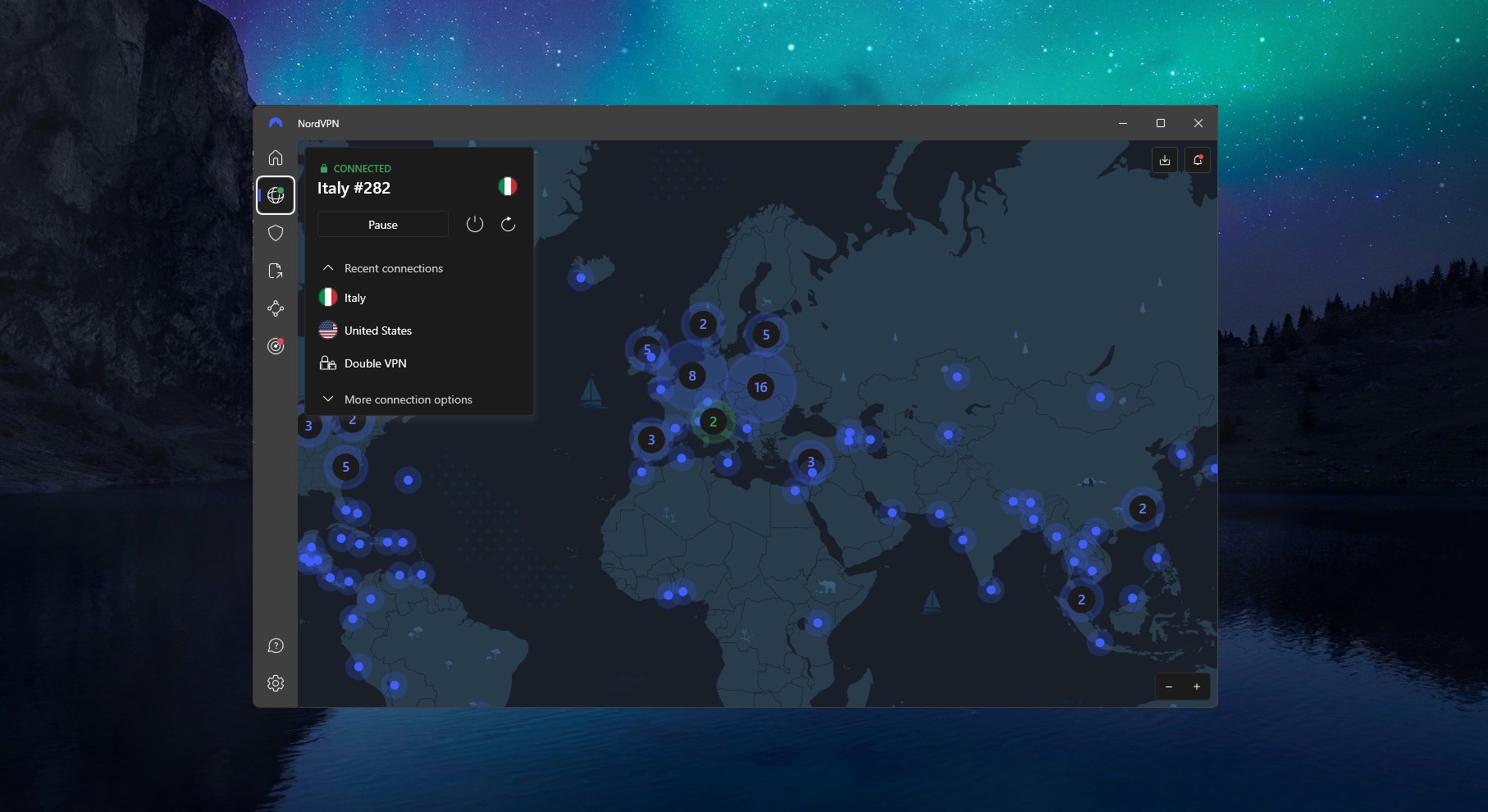Click the download updates icon
1488x812 pixels.
click(x=1165, y=160)
